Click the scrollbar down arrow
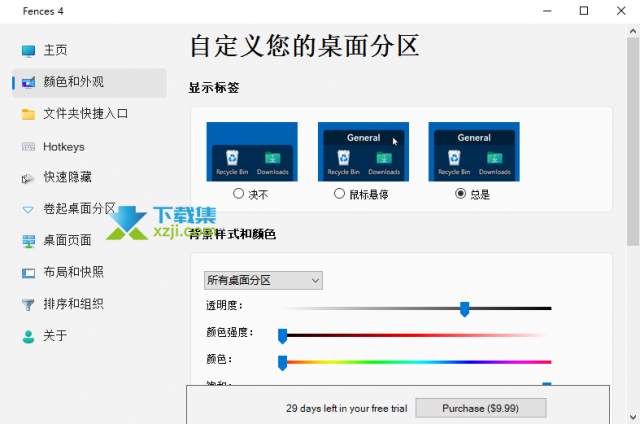Image resolution: width=640 pixels, height=424 pixels. [633, 417]
